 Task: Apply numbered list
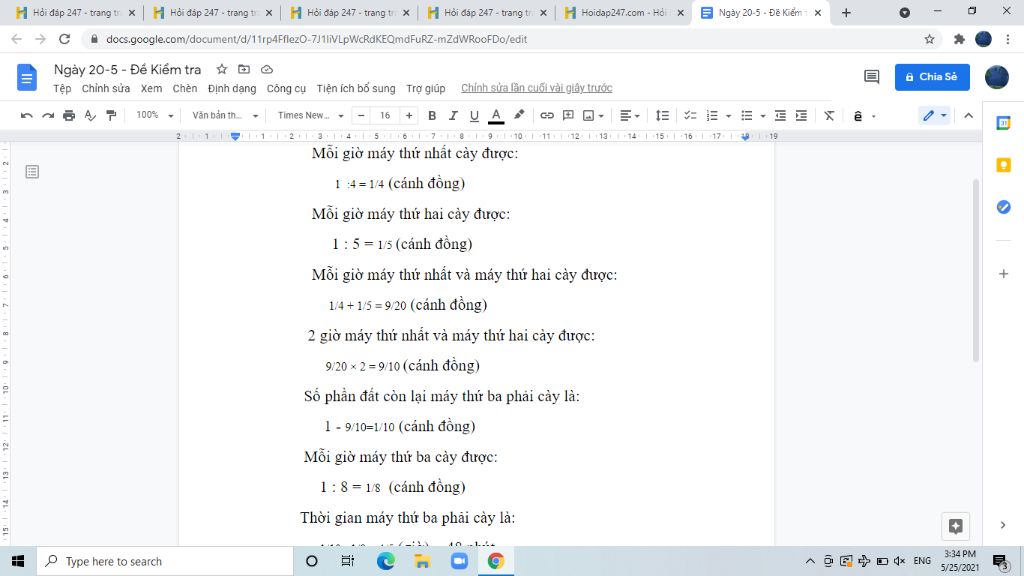pos(712,116)
